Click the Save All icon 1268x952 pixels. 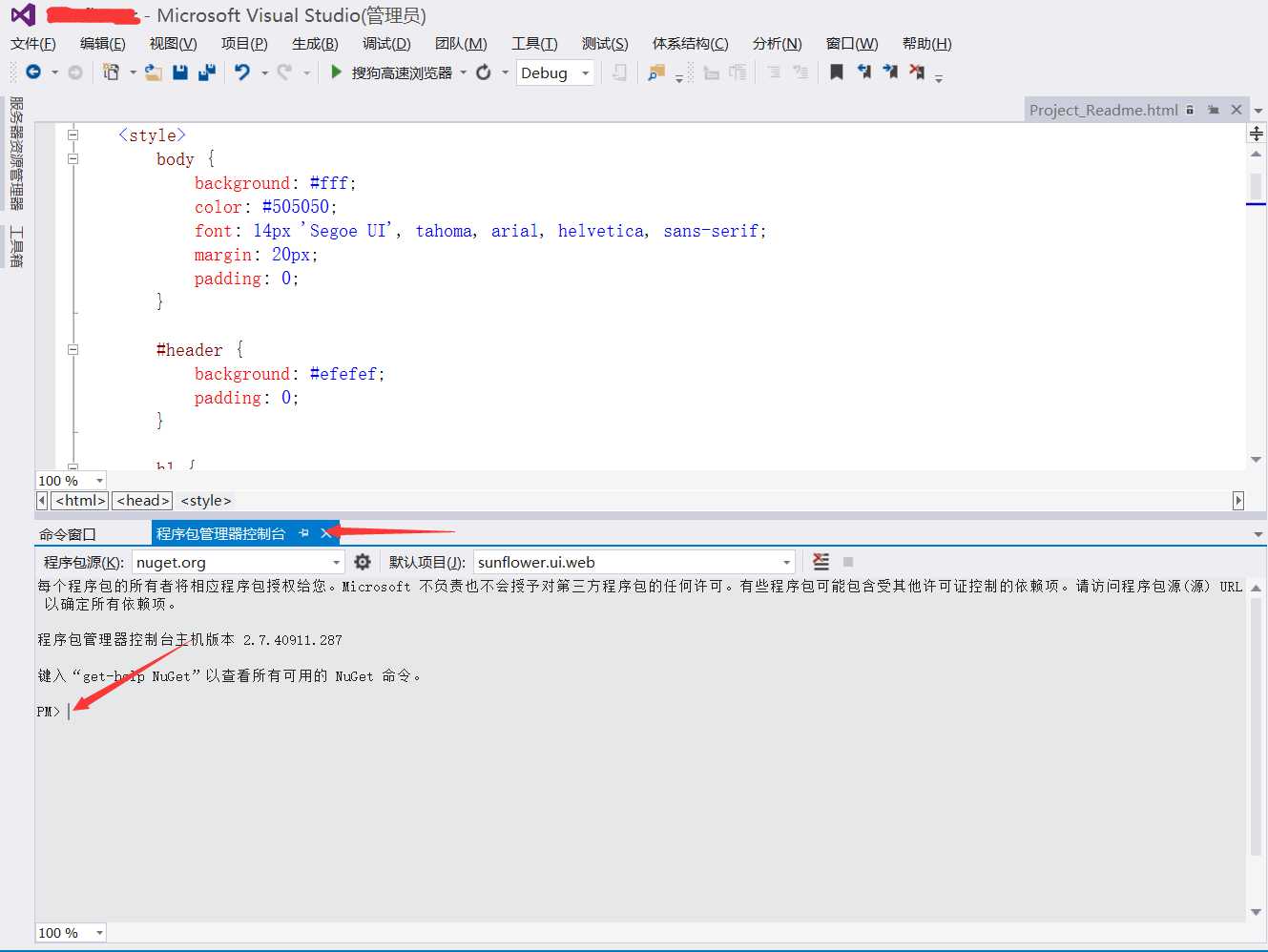pyautogui.click(x=207, y=72)
